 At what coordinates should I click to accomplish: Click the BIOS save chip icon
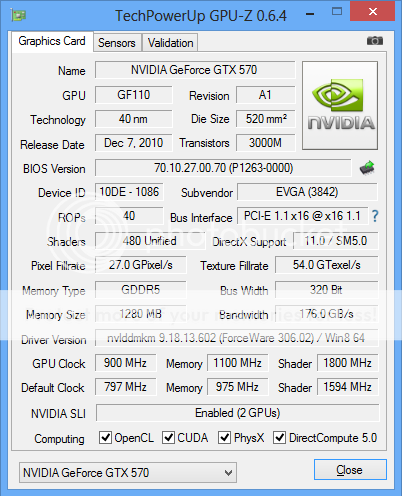pyautogui.click(x=367, y=168)
